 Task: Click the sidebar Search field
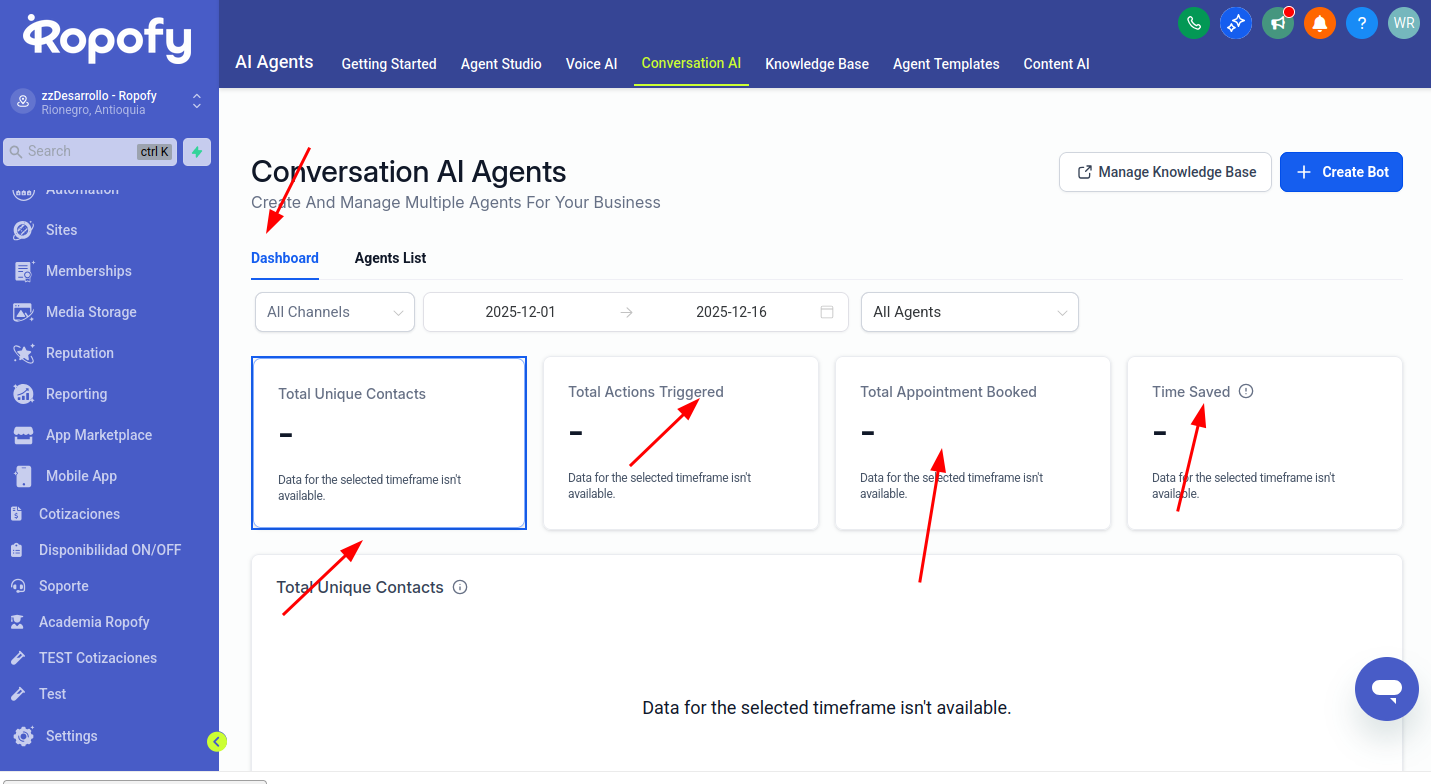pyautogui.click(x=80, y=152)
